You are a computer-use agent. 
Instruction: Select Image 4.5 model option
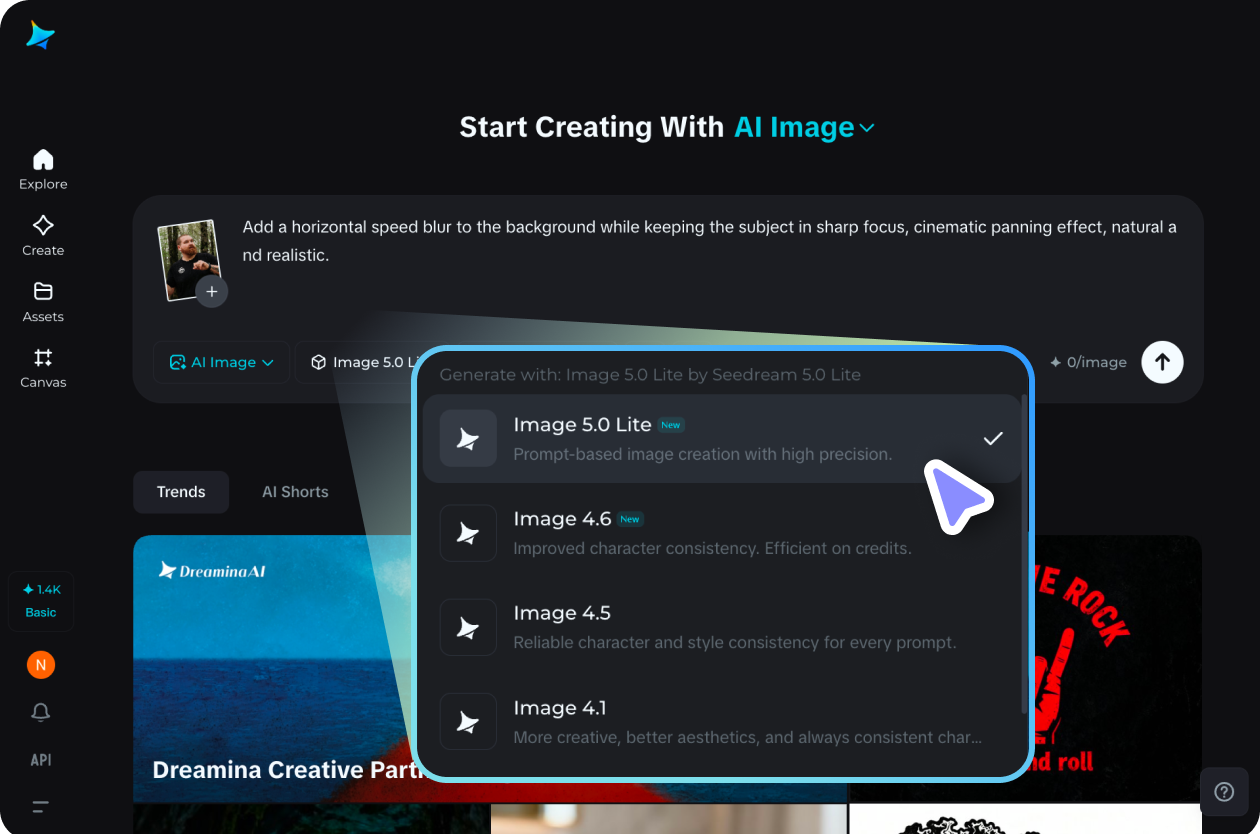(x=721, y=627)
